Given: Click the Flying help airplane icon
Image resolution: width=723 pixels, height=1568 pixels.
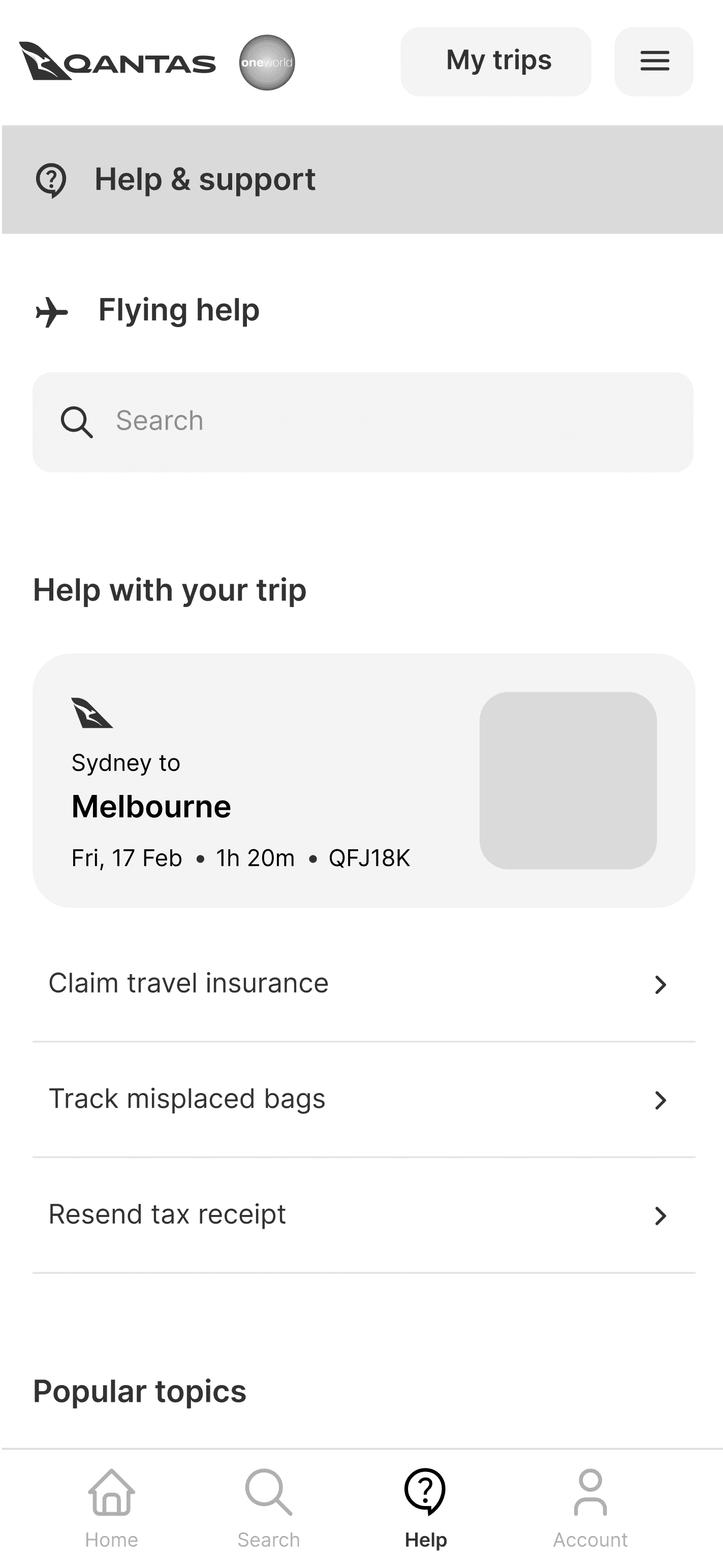Looking at the screenshot, I should coord(52,312).
